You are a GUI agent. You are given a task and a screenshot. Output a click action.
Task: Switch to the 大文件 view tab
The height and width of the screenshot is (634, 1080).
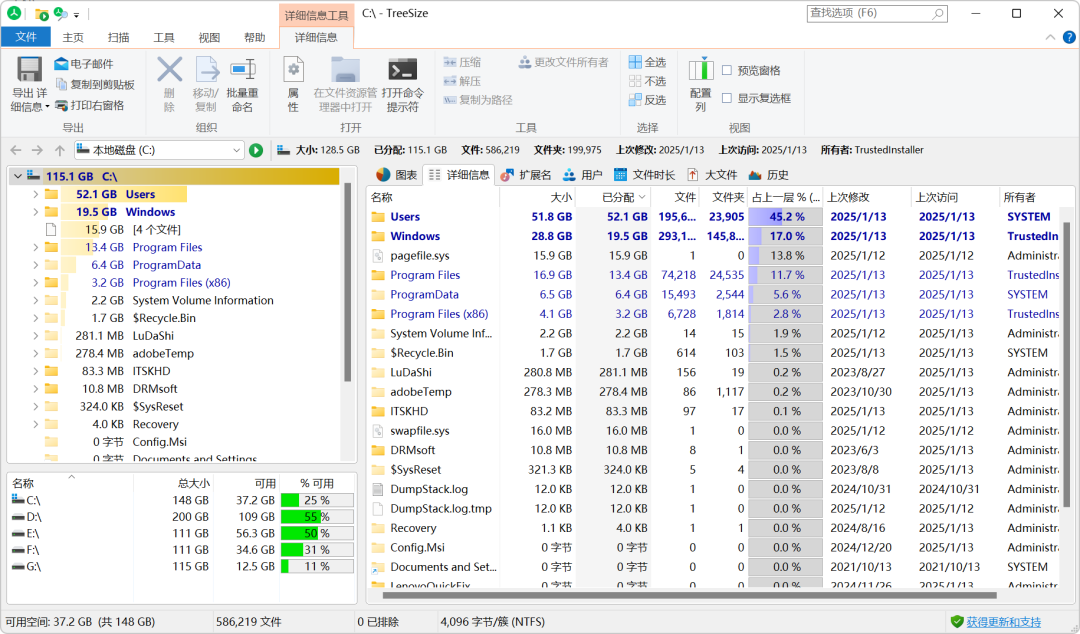712,175
